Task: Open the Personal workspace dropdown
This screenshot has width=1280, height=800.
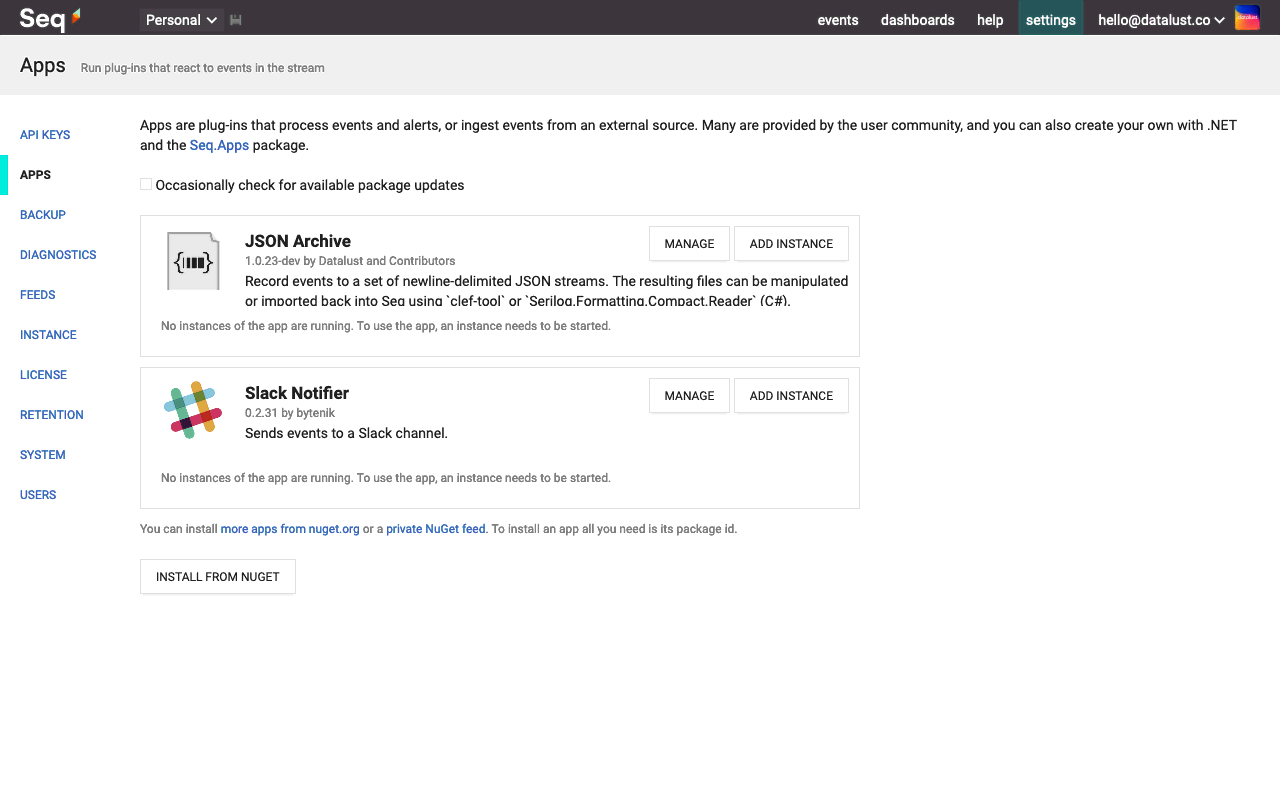Action: pos(182,20)
